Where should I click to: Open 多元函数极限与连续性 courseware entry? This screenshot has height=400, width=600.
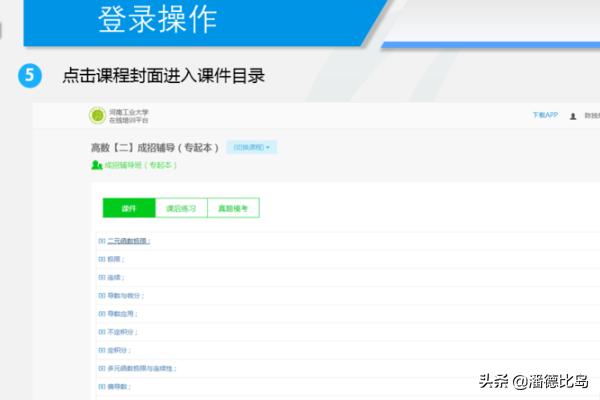[142, 368]
